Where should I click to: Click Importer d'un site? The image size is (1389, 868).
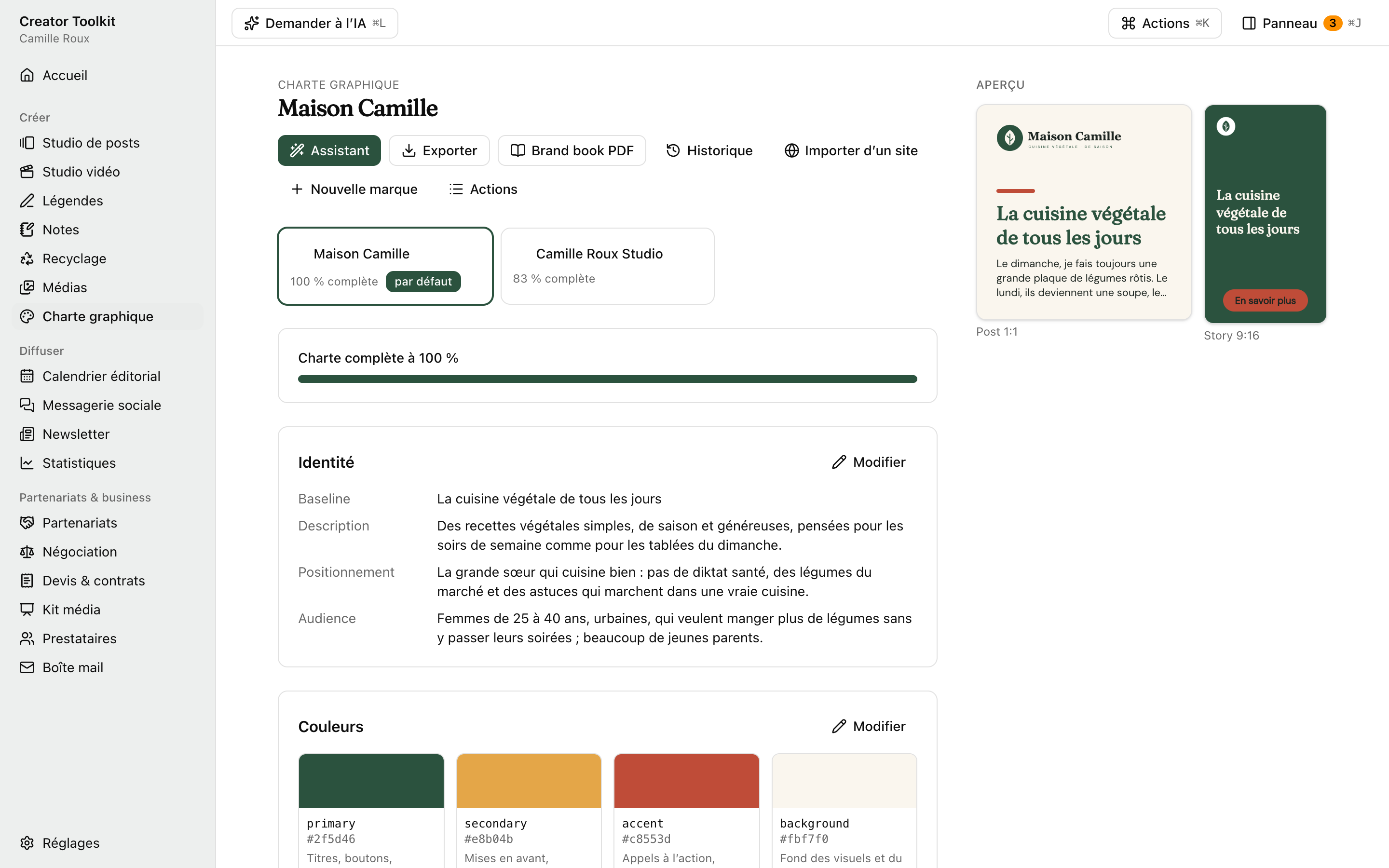click(851, 150)
